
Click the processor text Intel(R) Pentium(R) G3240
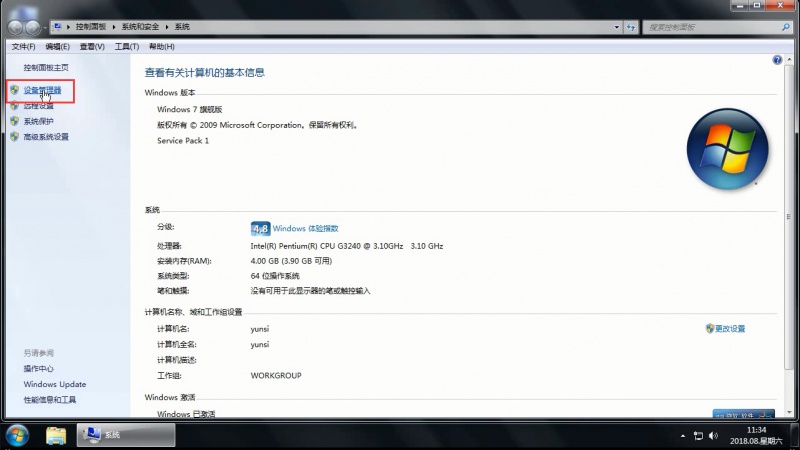click(346, 246)
